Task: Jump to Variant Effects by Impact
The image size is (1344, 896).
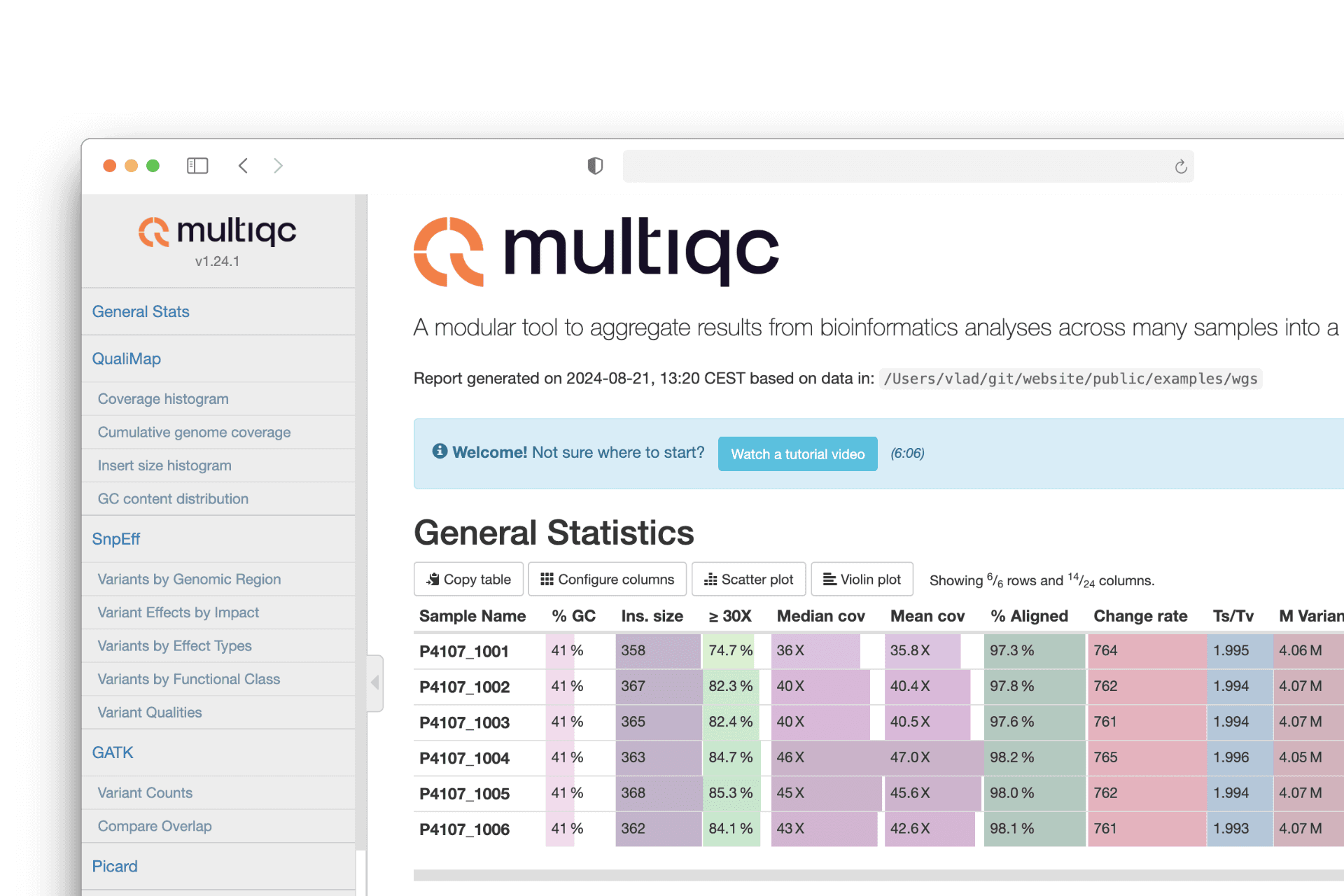Action: click(178, 612)
